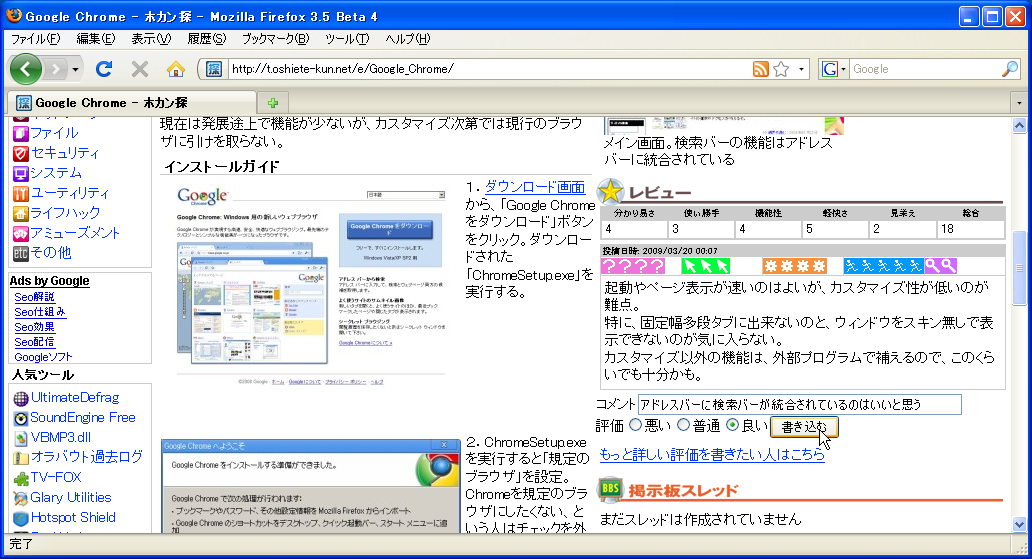The width and height of the screenshot is (1032, 559).
Task: Click the orange gear rating bar
Action: tap(794, 266)
